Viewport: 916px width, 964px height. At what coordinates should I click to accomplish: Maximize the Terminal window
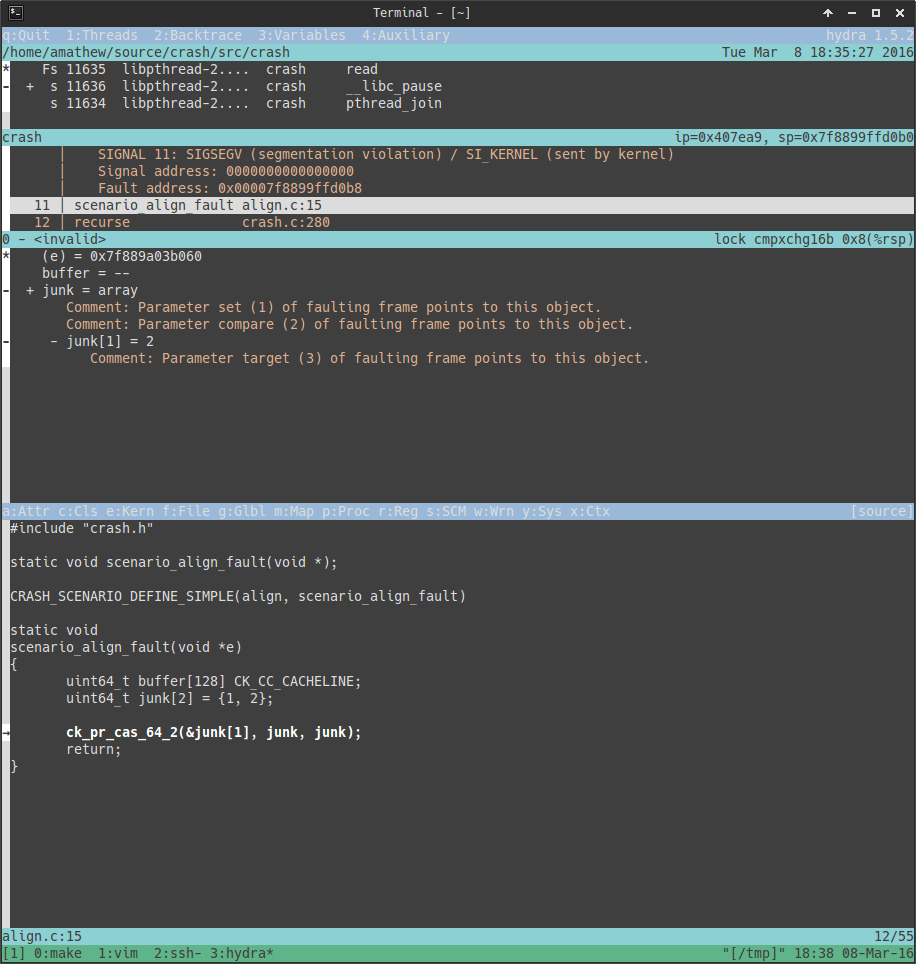876,13
